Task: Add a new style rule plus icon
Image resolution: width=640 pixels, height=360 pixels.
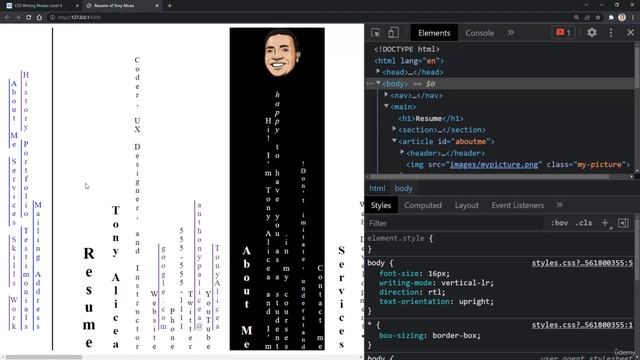Action: 605,223
